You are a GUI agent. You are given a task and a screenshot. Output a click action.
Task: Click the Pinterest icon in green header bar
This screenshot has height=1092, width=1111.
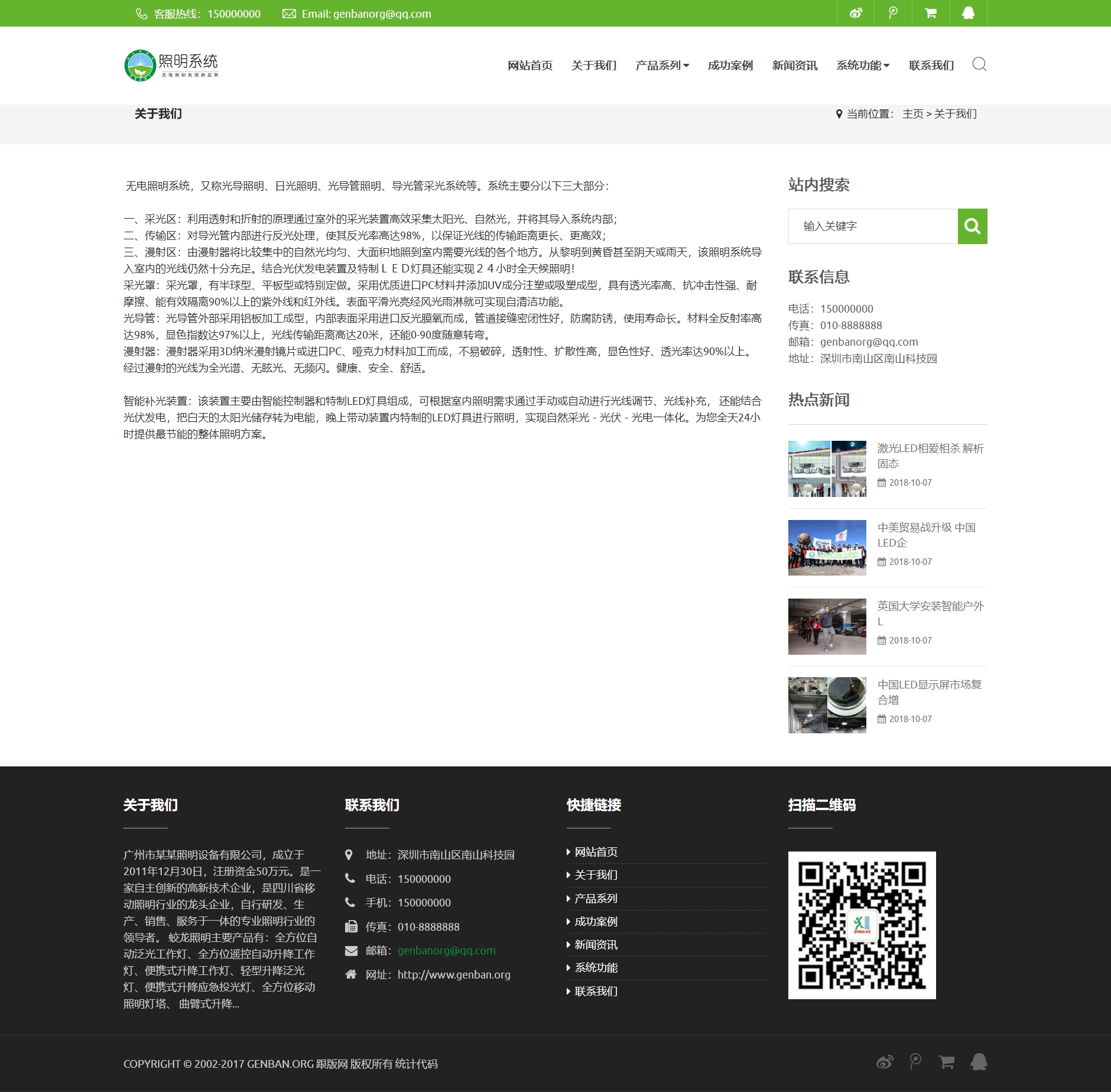tap(892, 12)
